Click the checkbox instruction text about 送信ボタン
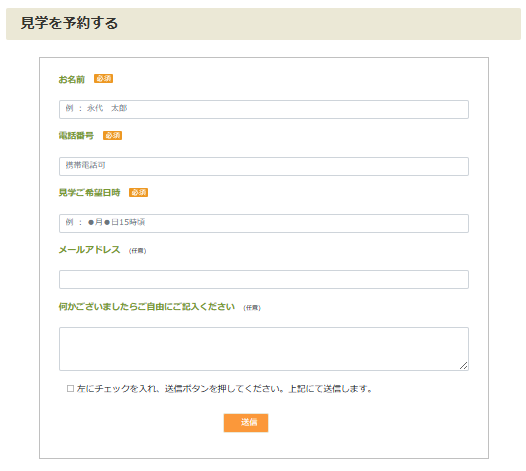This screenshot has height=471, width=526. (x=224, y=389)
